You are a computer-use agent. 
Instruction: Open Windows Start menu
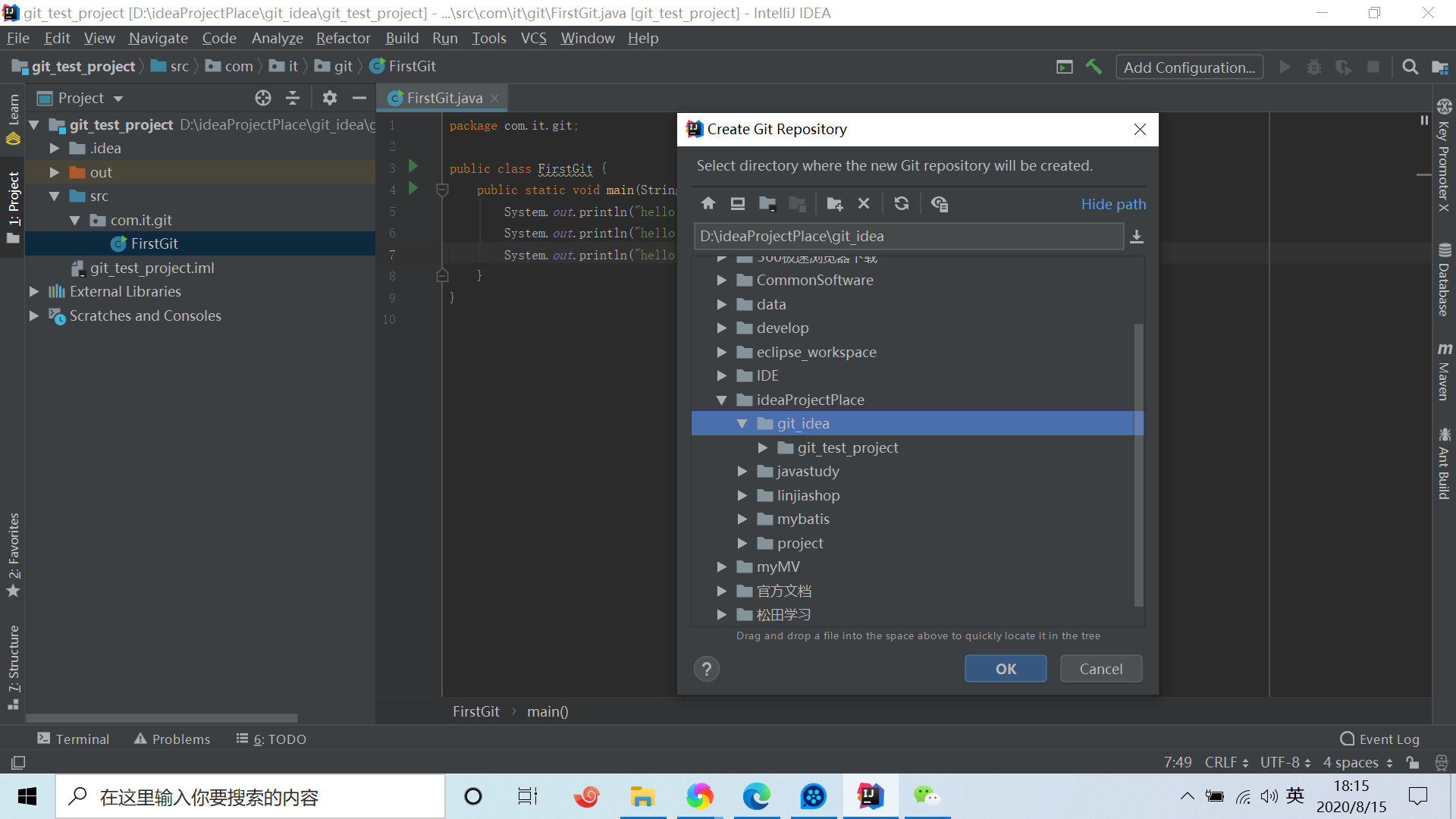[x=27, y=796]
